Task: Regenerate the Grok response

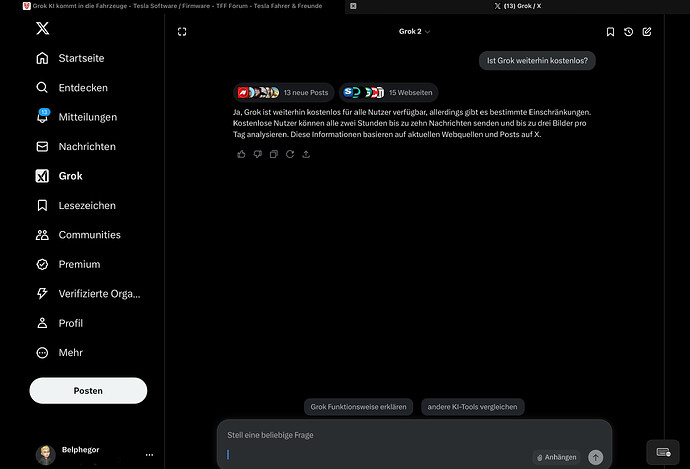Action: tap(290, 154)
